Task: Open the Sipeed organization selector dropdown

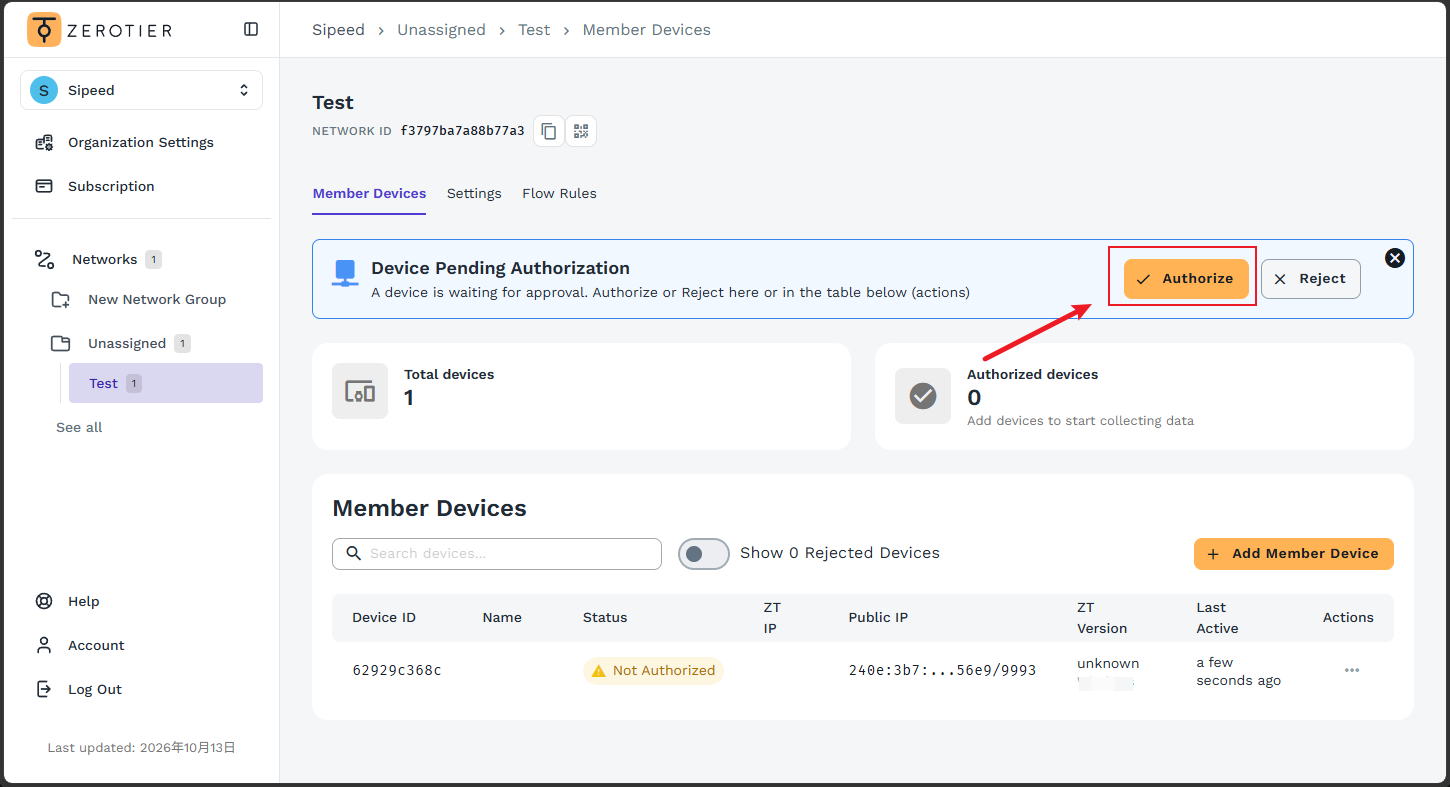Action: click(x=141, y=90)
